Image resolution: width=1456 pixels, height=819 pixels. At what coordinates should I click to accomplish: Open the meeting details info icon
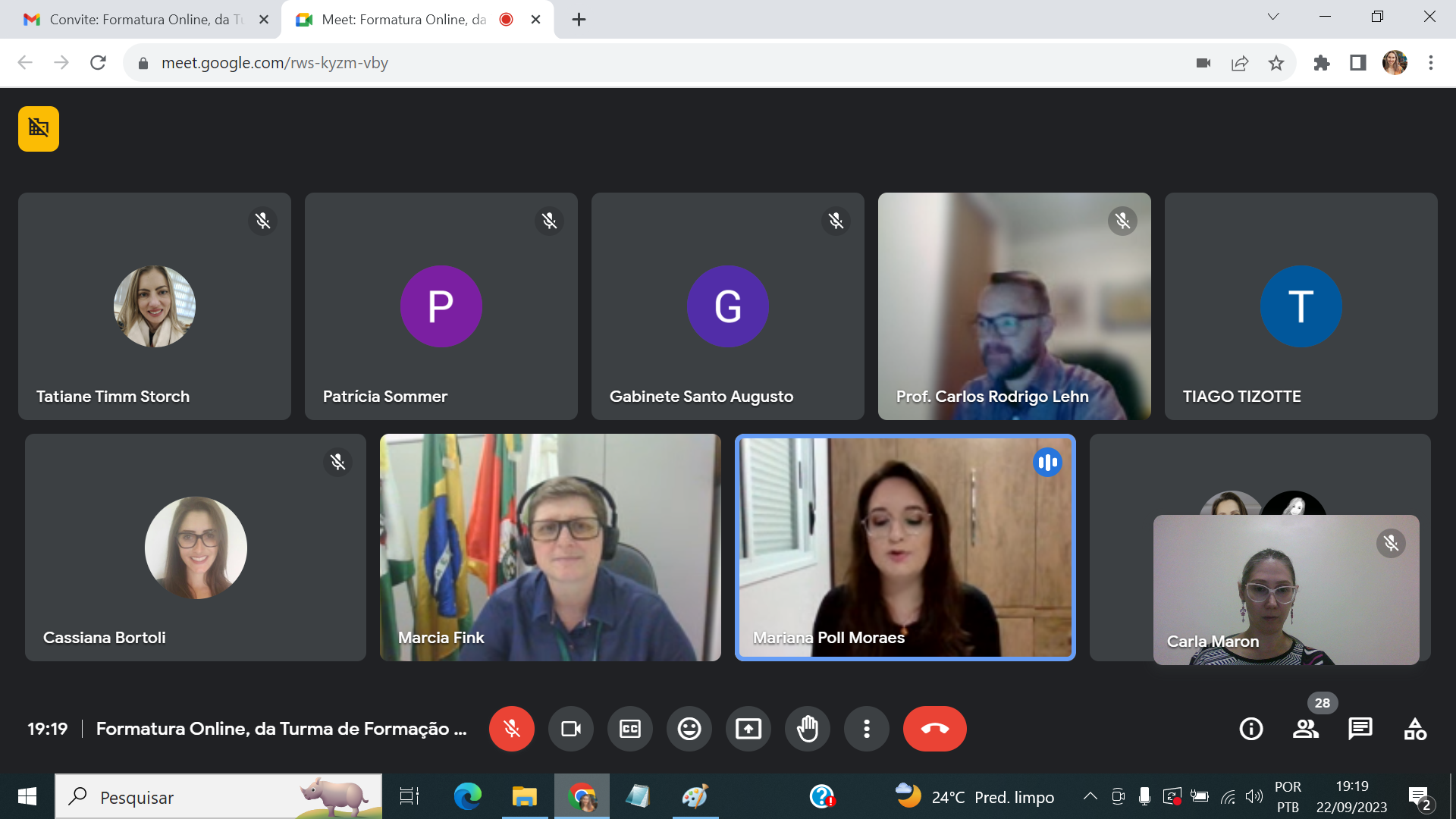pos(1250,729)
